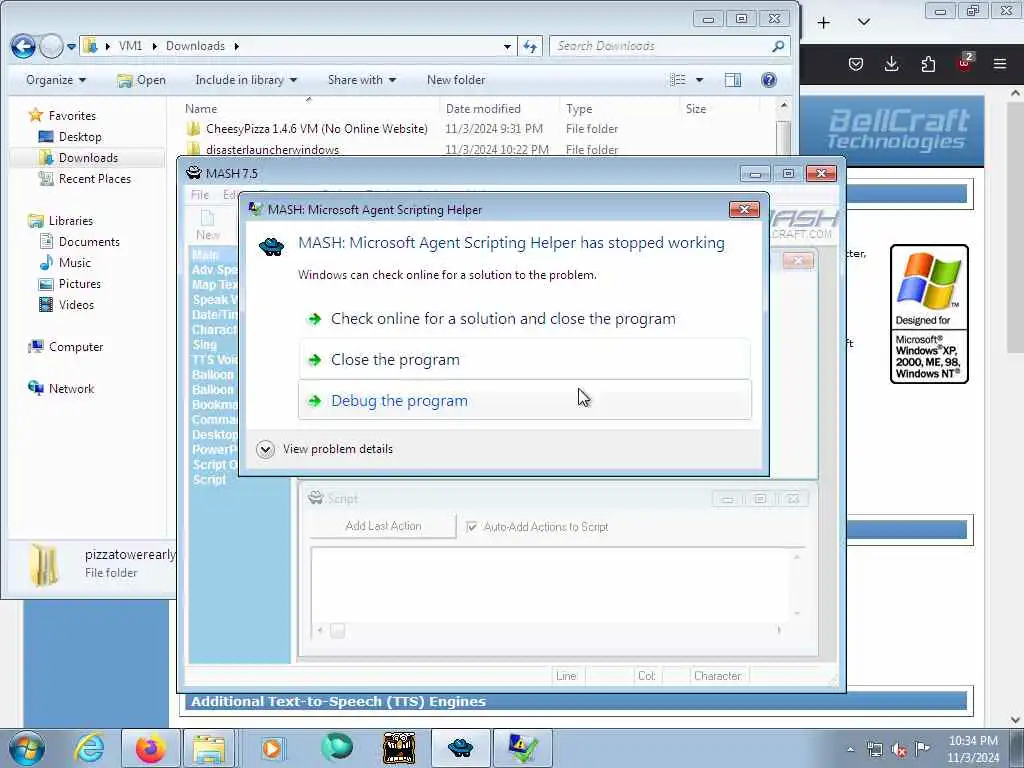Sort files by the Type column header
1024x768 pixels.
(579, 108)
